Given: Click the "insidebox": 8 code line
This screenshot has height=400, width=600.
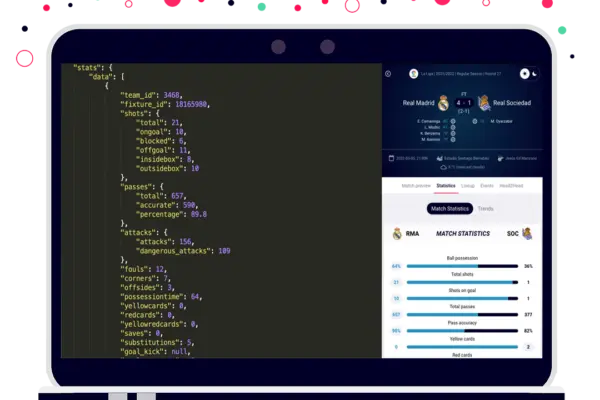Looking at the screenshot, I should (165, 159).
